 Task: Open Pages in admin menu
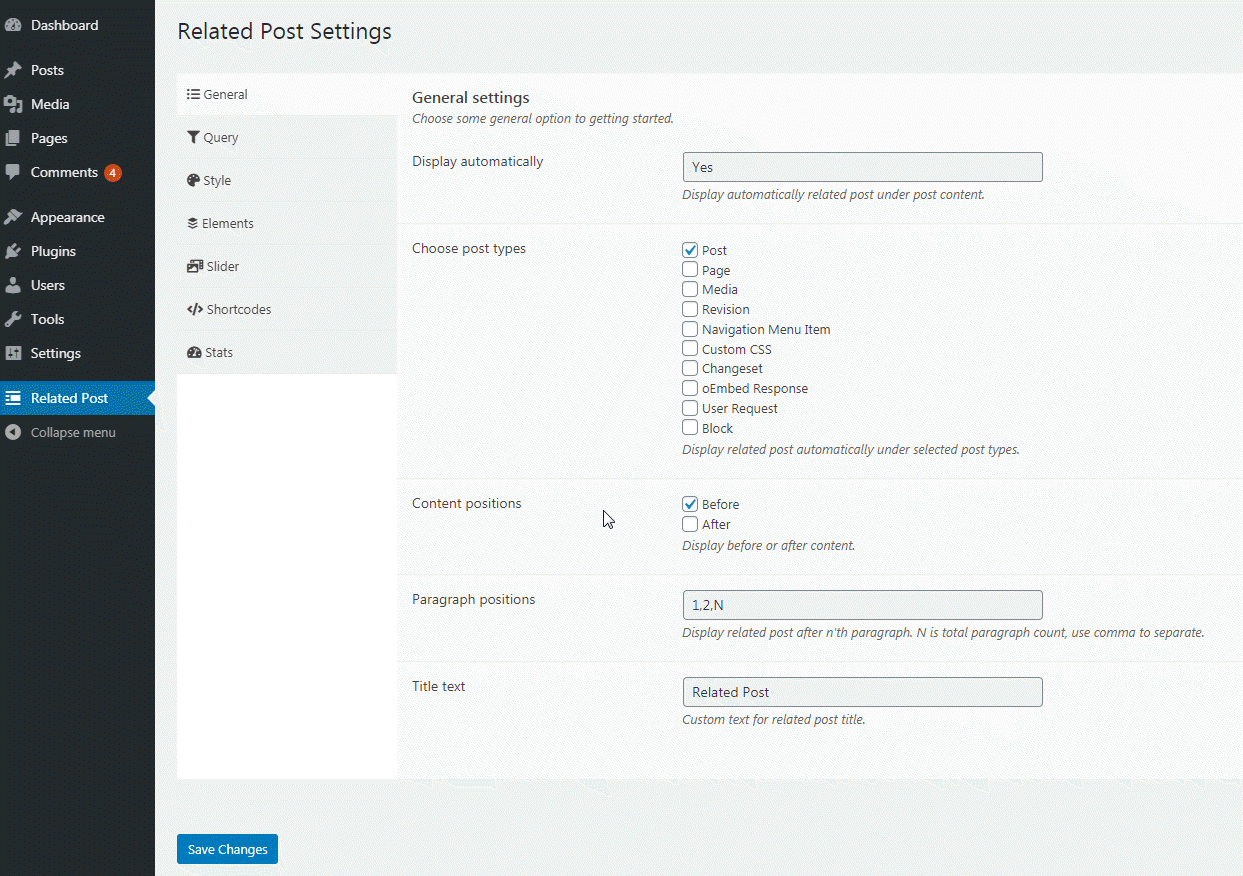[x=77, y=138]
